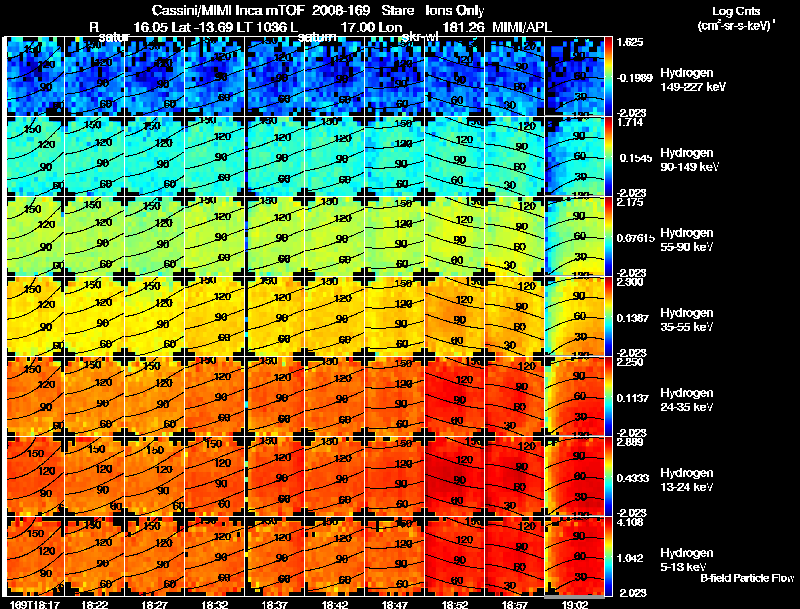Click the 1.714 color scale value
The width and height of the screenshot is (800, 609).
coord(630,122)
